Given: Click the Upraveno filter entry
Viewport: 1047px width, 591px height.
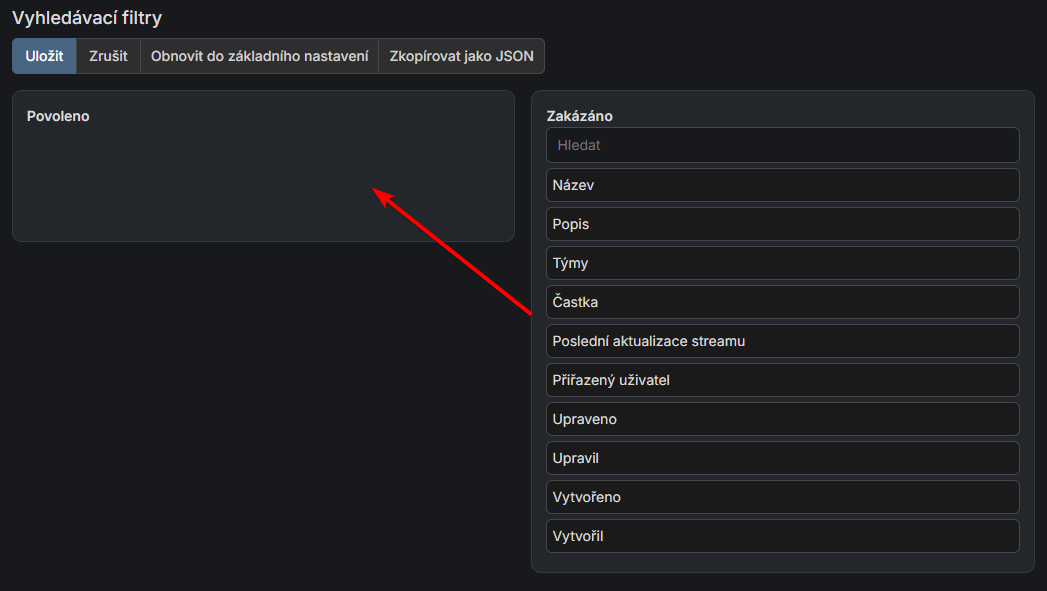Looking at the screenshot, I should [x=782, y=418].
